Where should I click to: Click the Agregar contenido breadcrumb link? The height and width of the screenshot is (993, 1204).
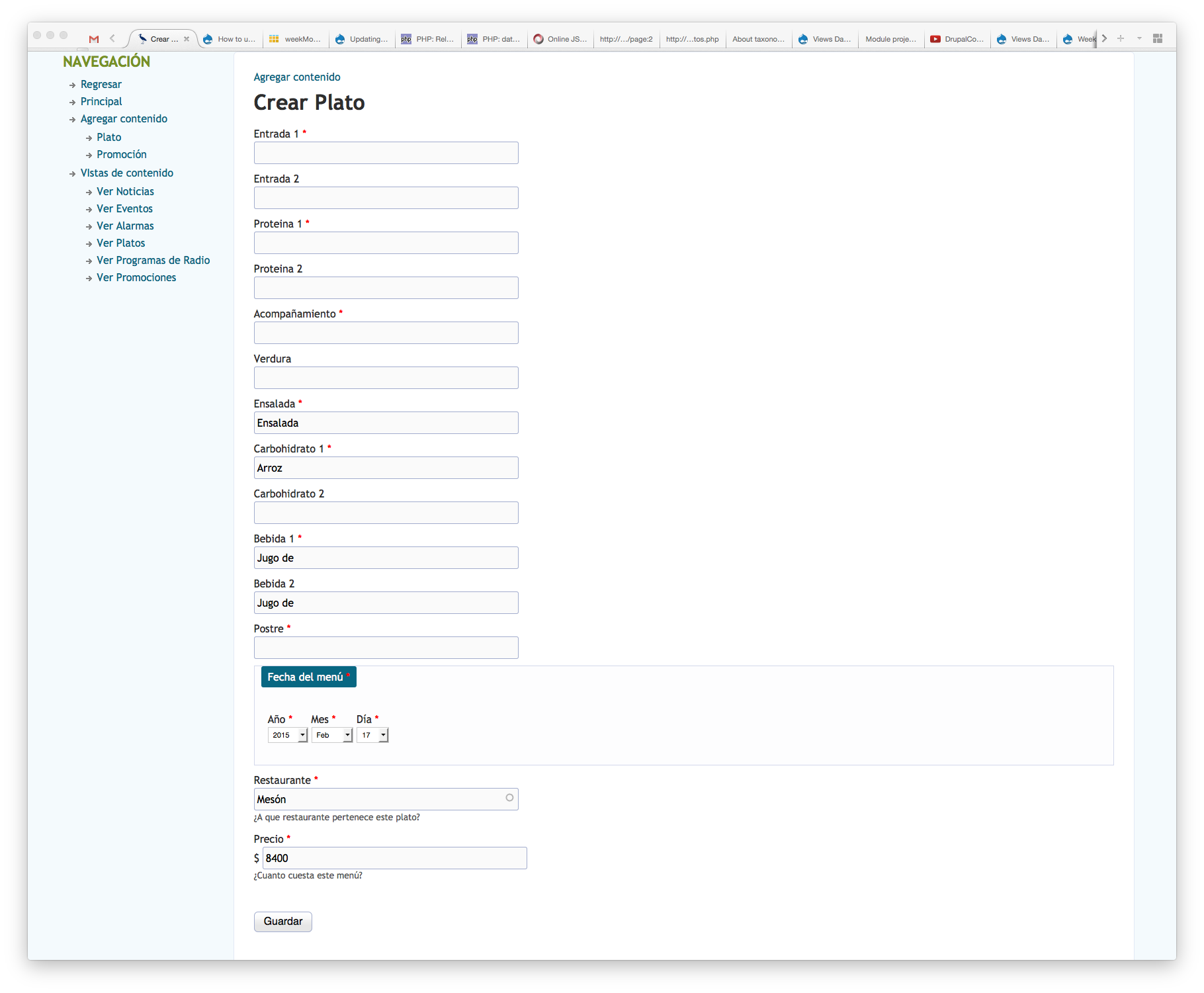(x=297, y=77)
